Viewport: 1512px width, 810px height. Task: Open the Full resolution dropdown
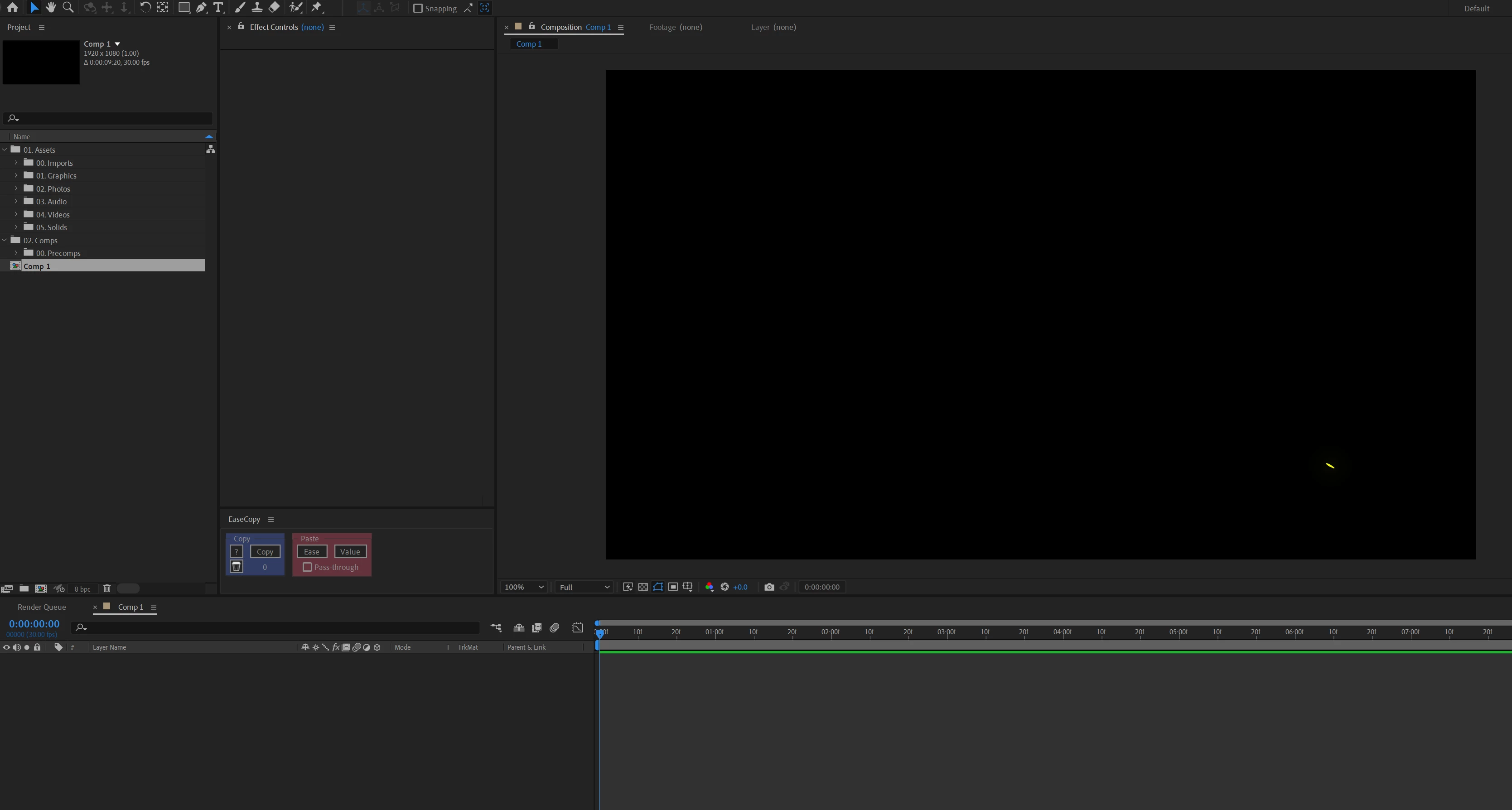coord(584,587)
